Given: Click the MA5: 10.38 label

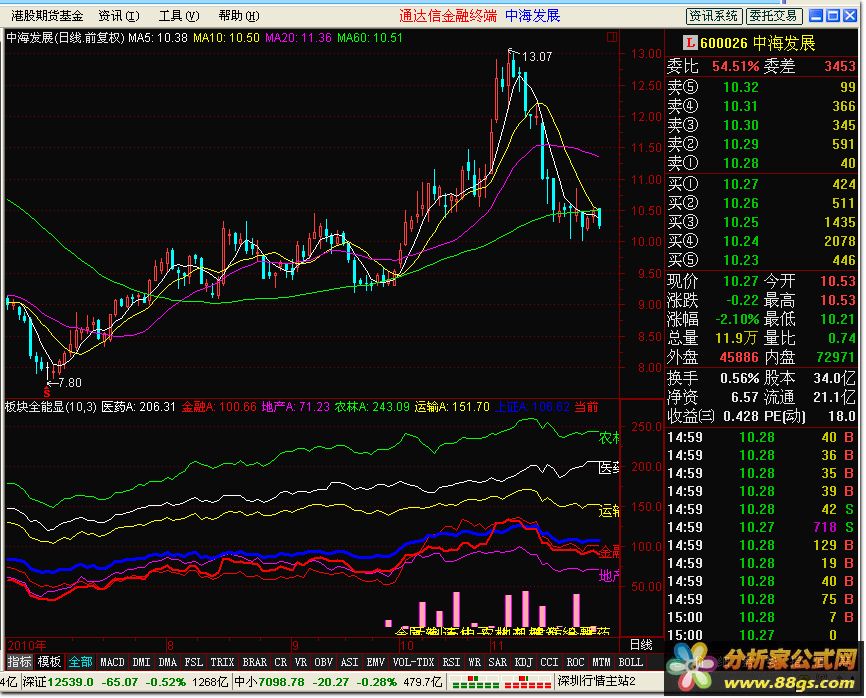Looking at the screenshot, I should [x=158, y=38].
